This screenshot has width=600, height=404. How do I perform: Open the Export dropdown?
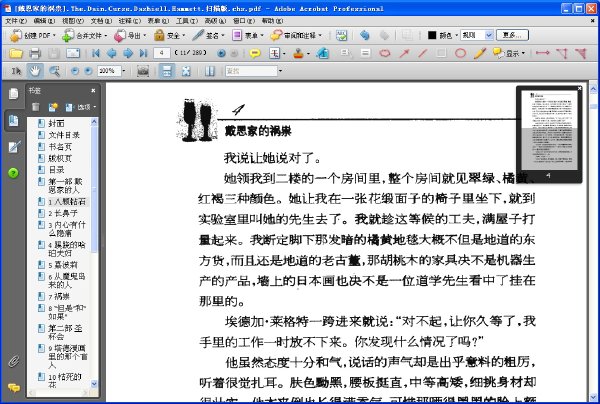(130, 36)
